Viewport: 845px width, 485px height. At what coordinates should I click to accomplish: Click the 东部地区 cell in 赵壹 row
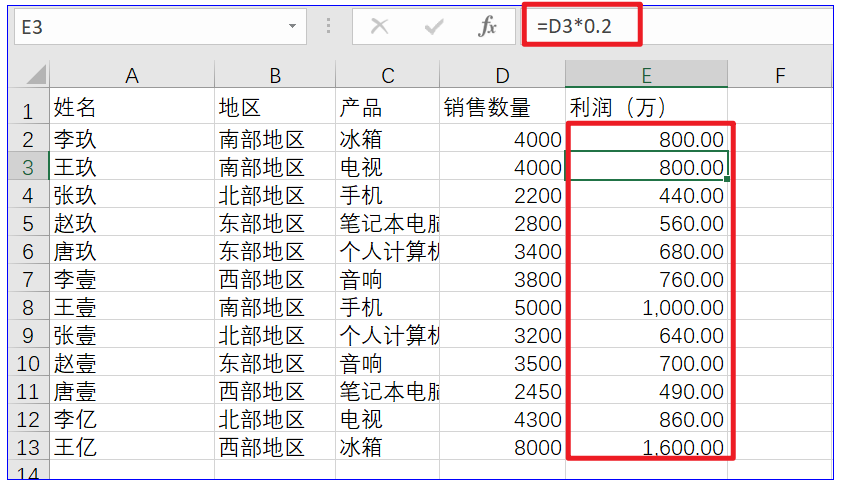tap(275, 363)
